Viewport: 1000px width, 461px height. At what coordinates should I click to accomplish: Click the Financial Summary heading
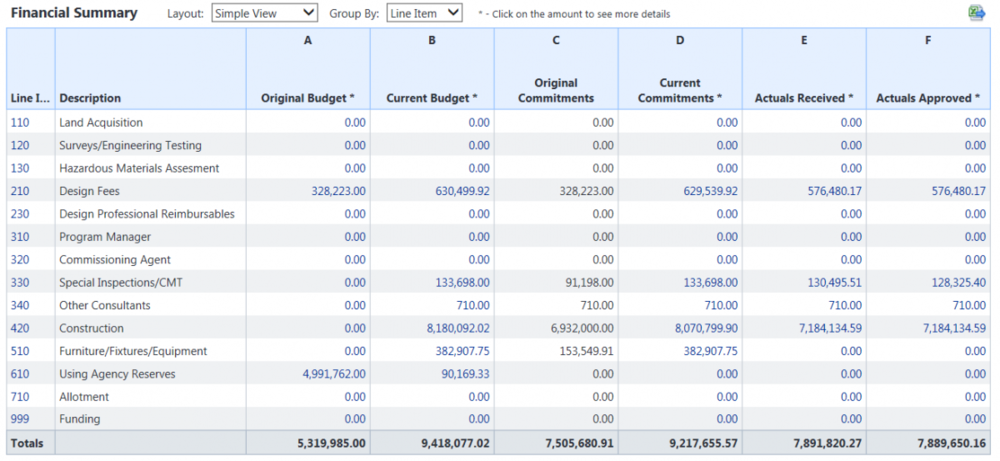[x=74, y=13]
